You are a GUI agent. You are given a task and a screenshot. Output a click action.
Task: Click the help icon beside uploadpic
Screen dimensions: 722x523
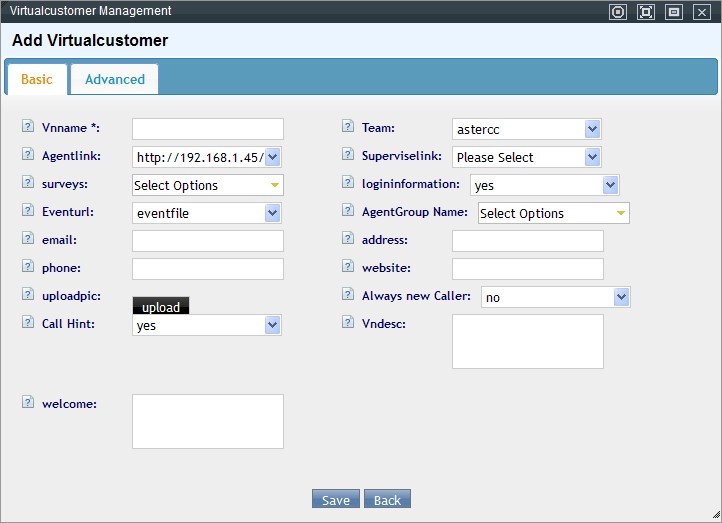[x=27, y=295]
